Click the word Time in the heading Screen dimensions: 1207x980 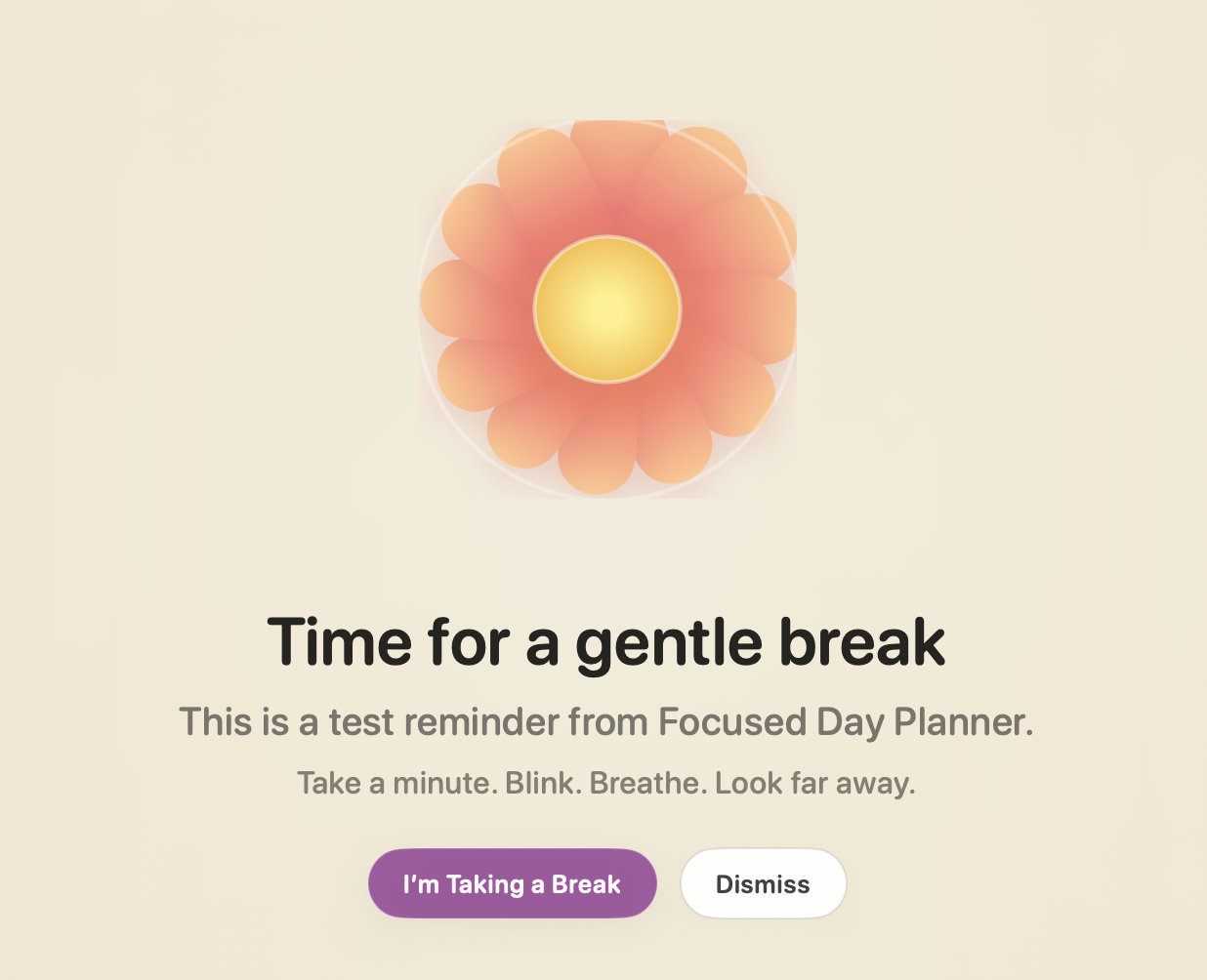(340, 642)
